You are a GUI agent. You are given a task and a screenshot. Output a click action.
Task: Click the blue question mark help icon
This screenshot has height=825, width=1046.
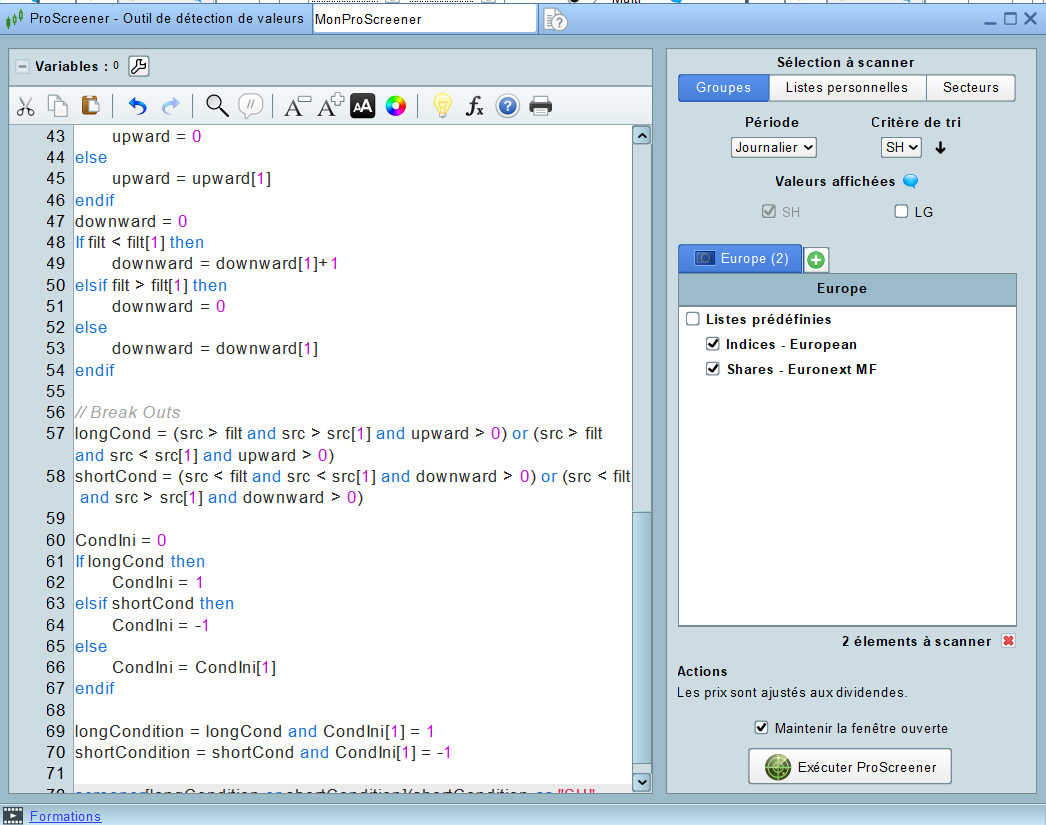coord(508,106)
